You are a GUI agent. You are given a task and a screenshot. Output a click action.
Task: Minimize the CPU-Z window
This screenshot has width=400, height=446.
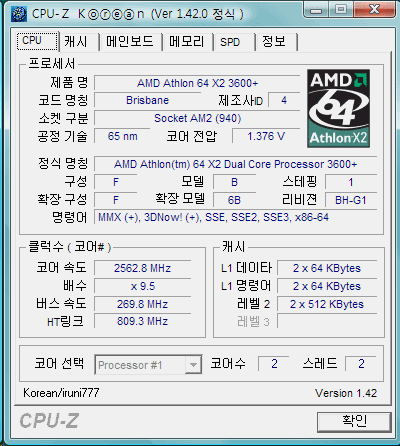tap(316, 10)
